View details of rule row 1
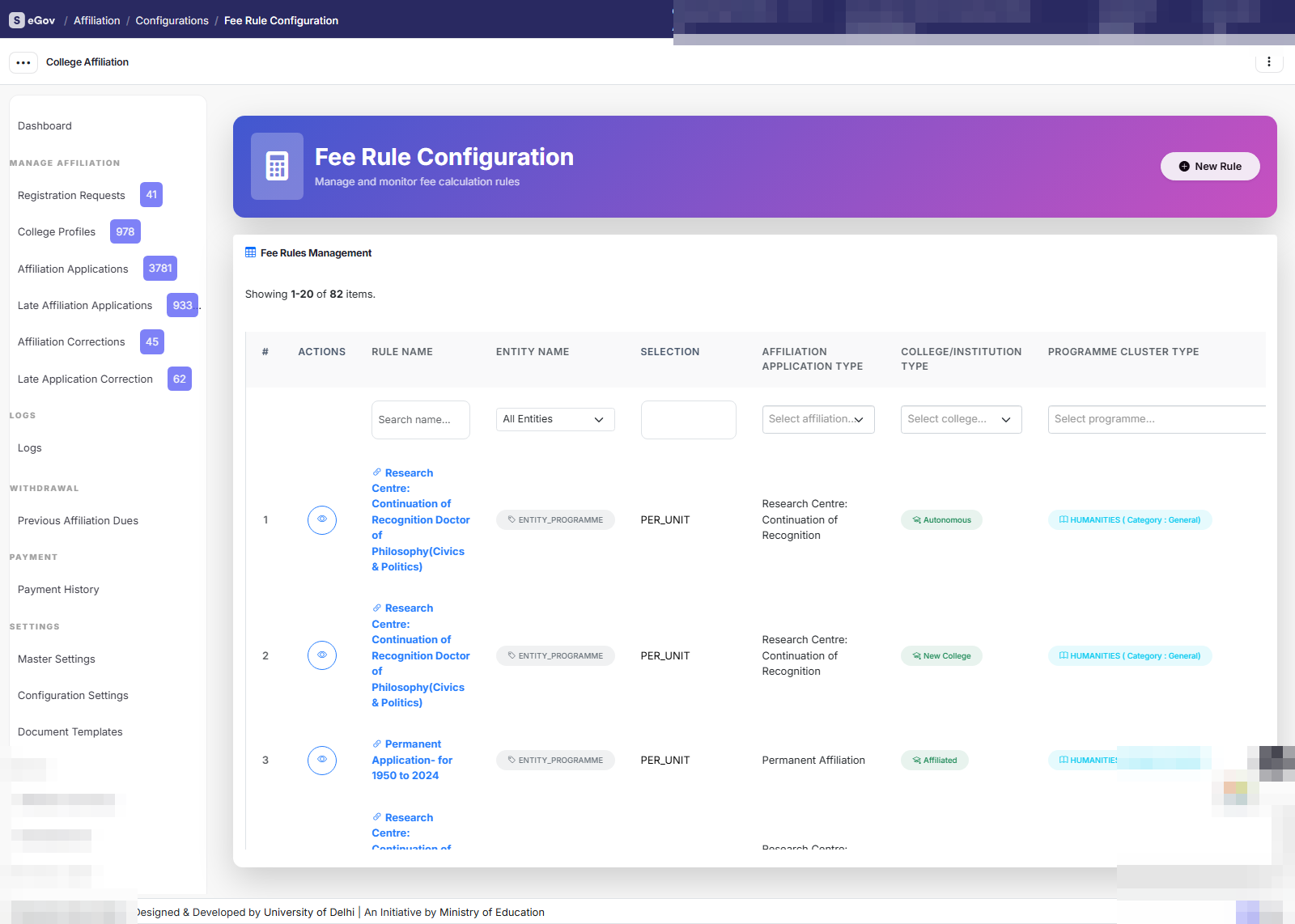This screenshot has height=924, width=1295. click(x=322, y=519)
